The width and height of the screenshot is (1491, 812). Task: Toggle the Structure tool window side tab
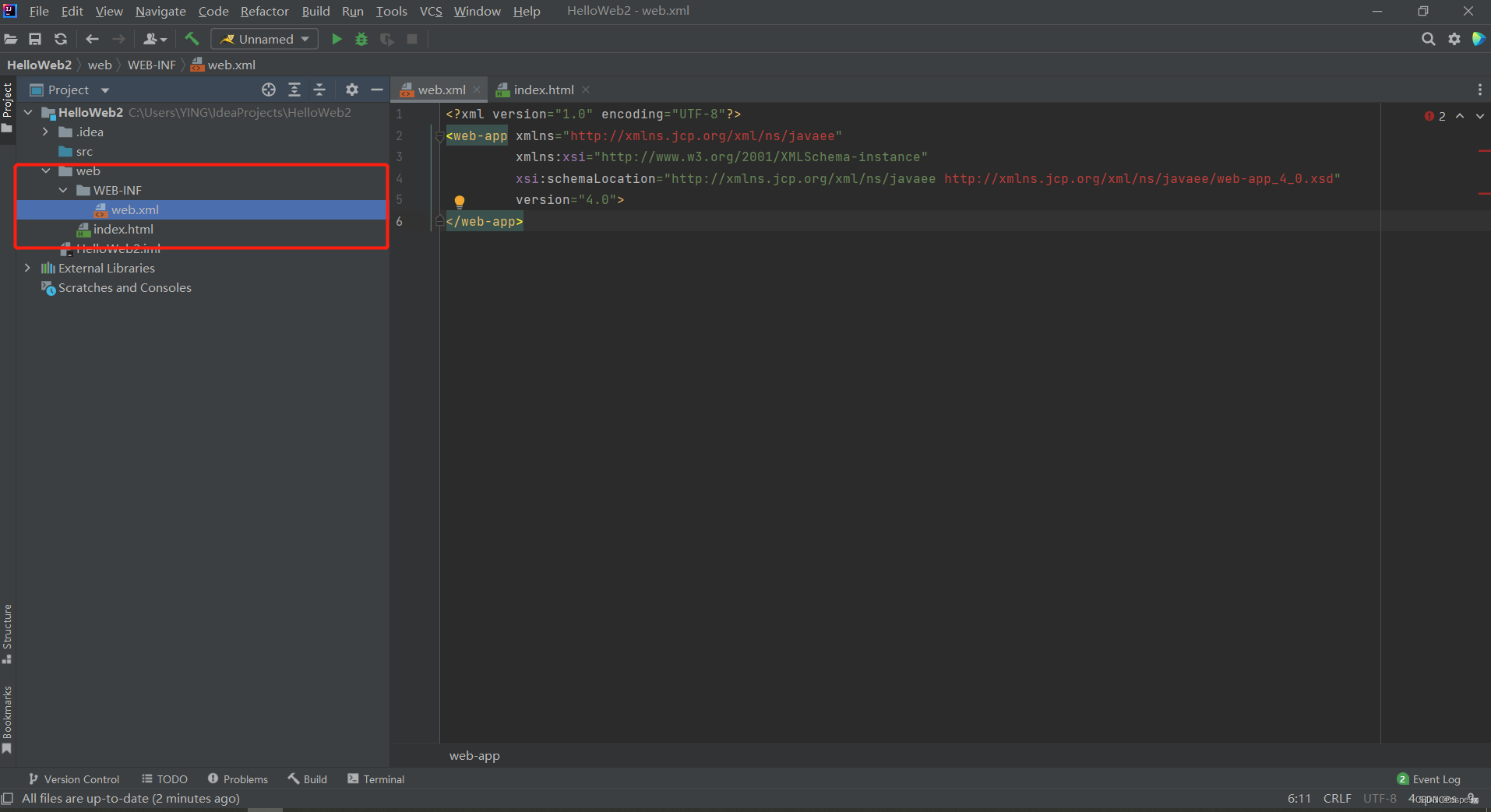point(7,634)
